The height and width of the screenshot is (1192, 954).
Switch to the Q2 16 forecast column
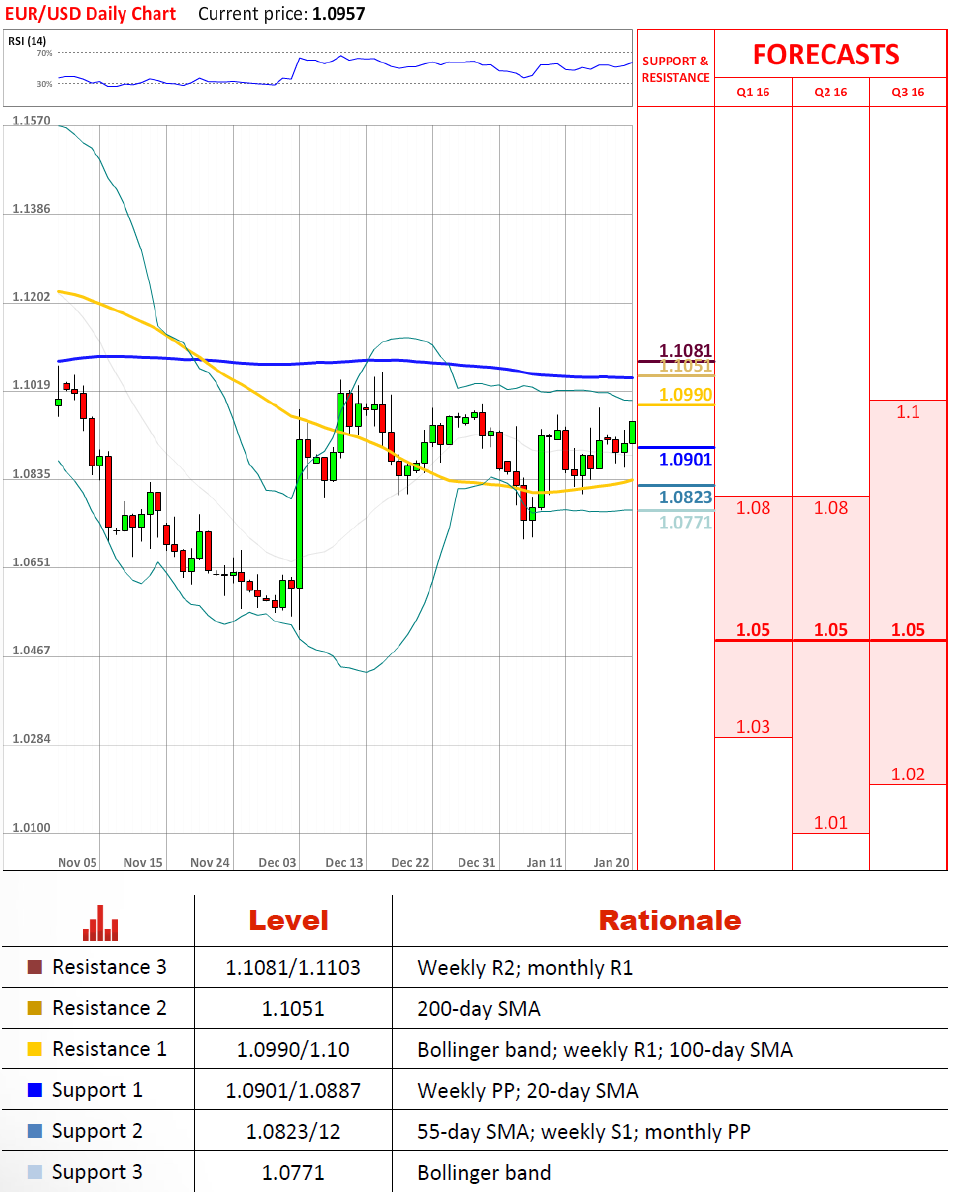[x=831, y=92]
